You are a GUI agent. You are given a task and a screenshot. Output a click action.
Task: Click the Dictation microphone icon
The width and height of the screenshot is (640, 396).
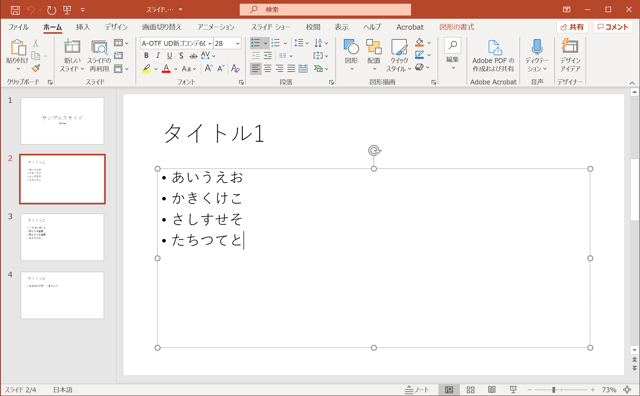[537, 47]
